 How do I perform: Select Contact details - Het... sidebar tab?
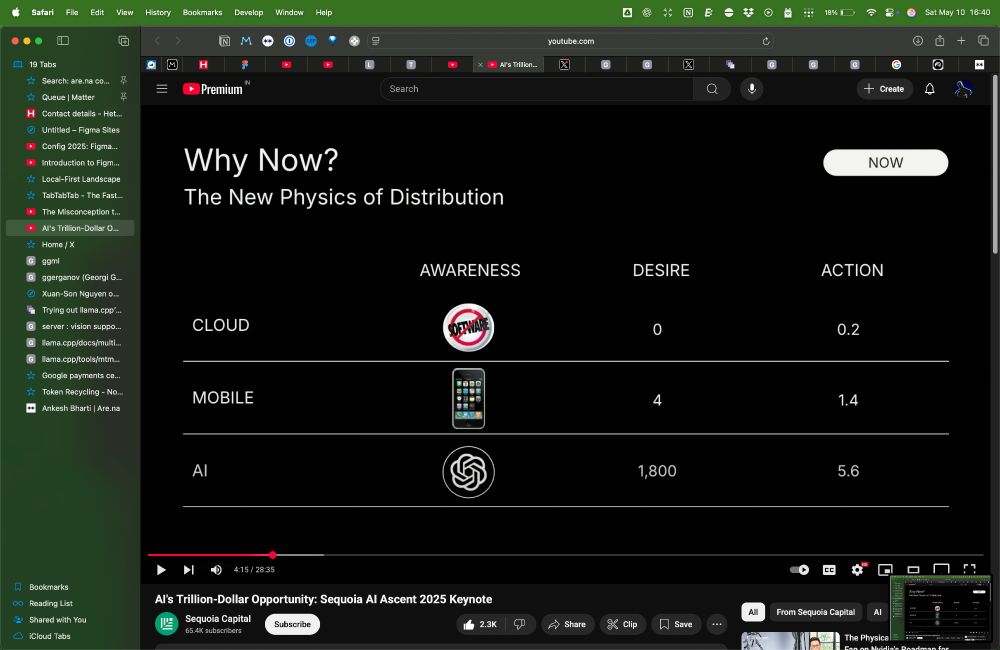coord(70,114)
